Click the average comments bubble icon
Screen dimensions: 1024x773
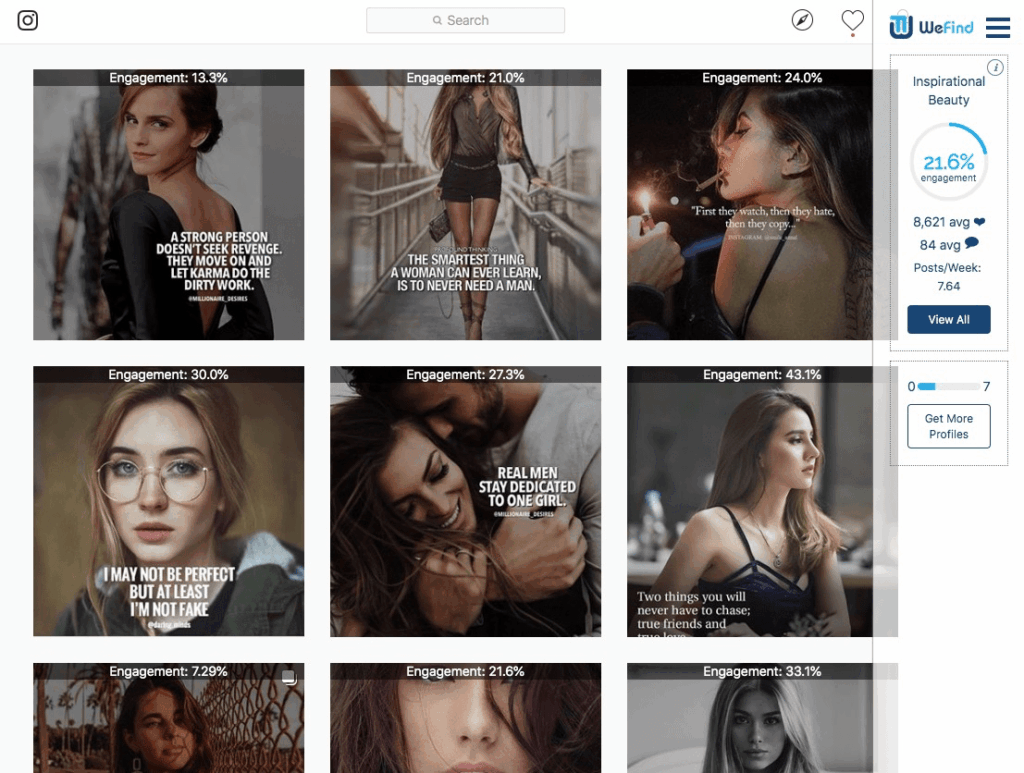point(972,244)
